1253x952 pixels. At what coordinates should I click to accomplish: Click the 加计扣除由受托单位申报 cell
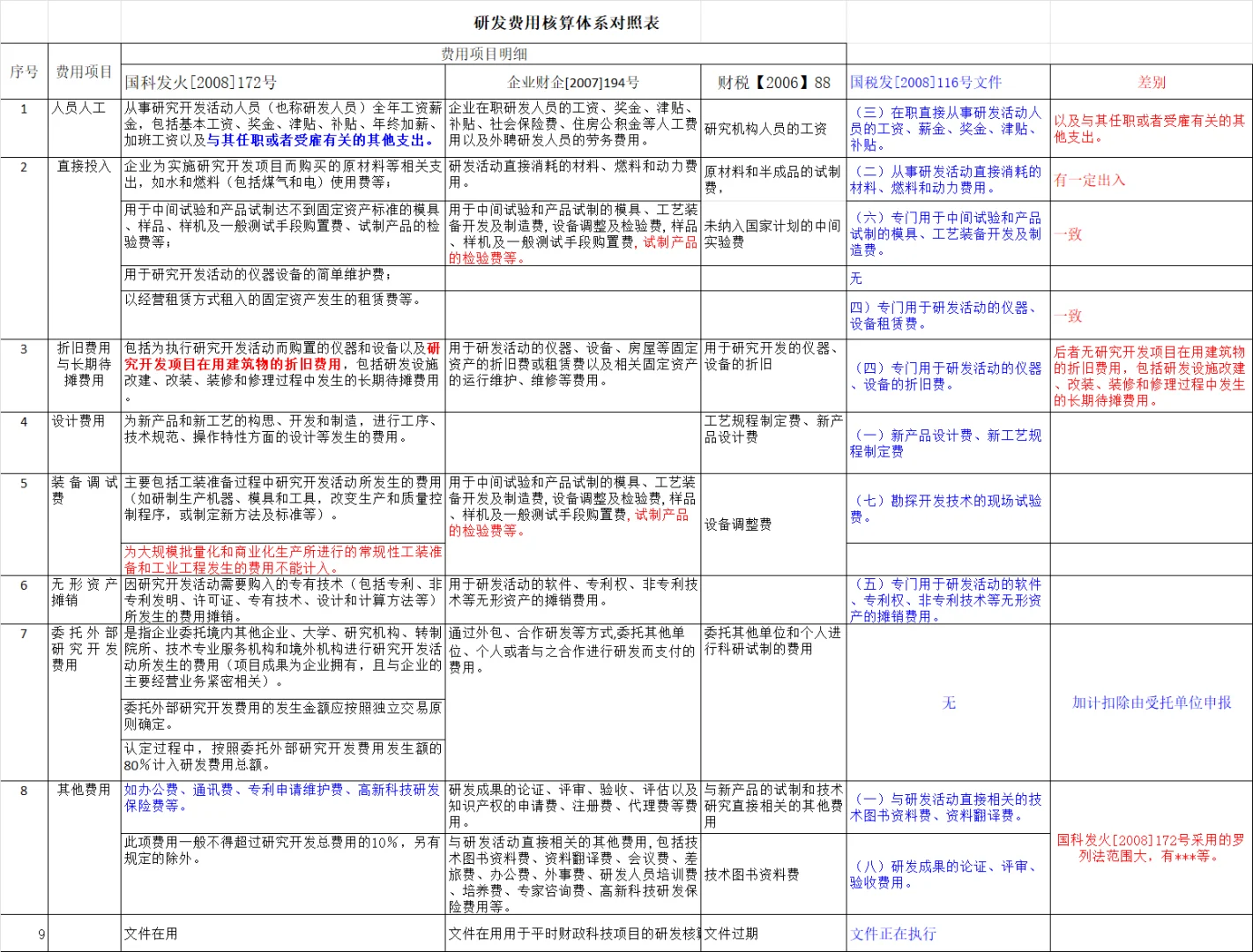(1151, 703)
